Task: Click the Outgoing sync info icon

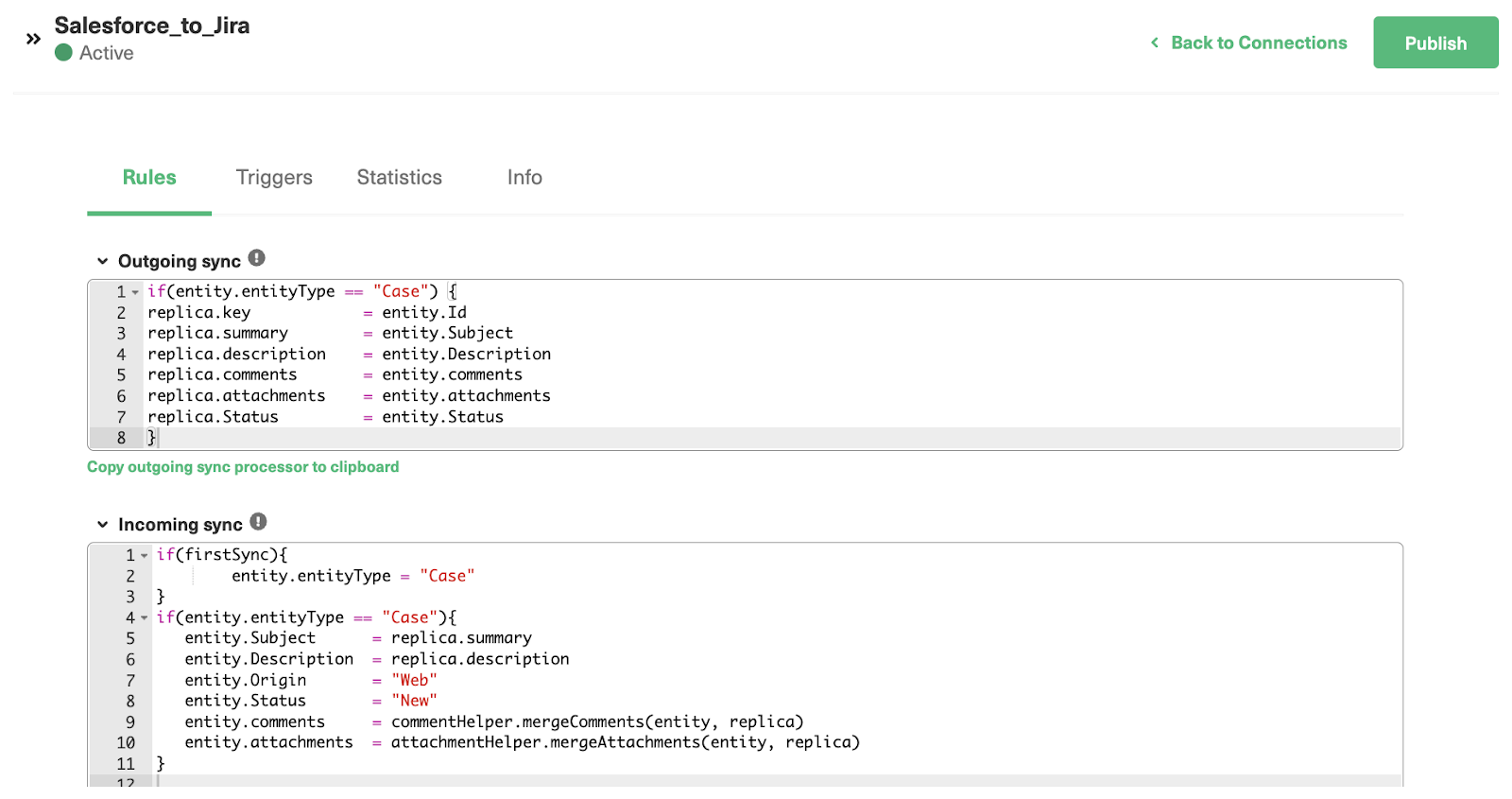Action: coord(257,258)
